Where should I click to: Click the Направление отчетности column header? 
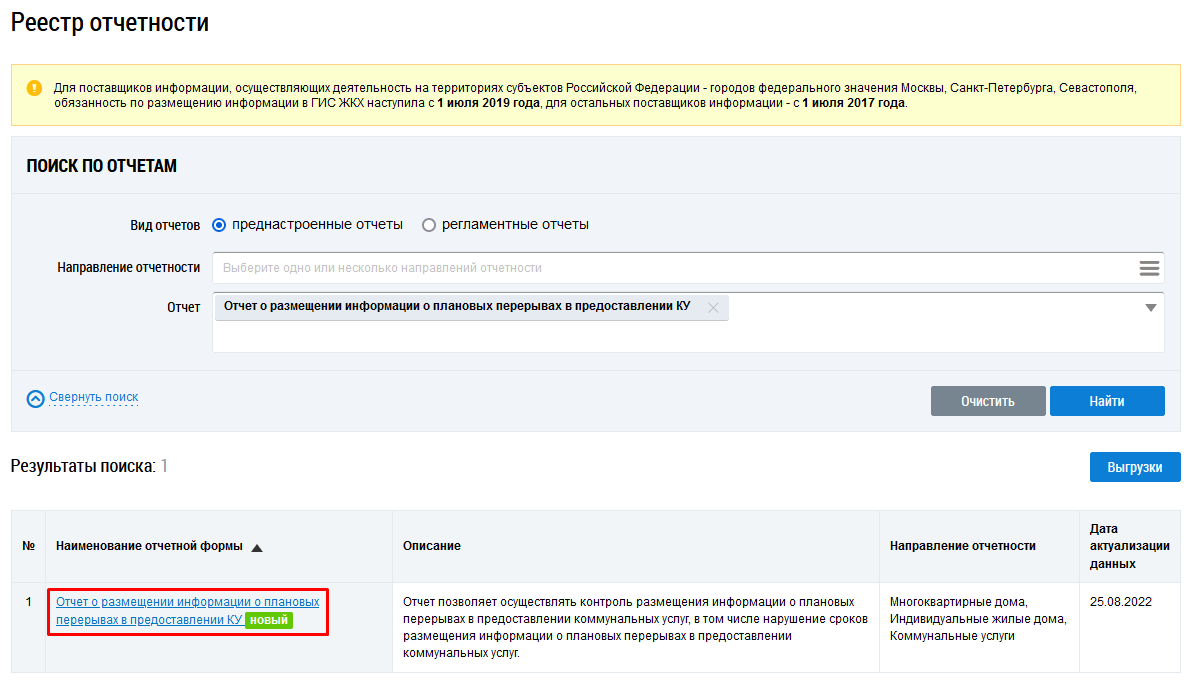962,546
